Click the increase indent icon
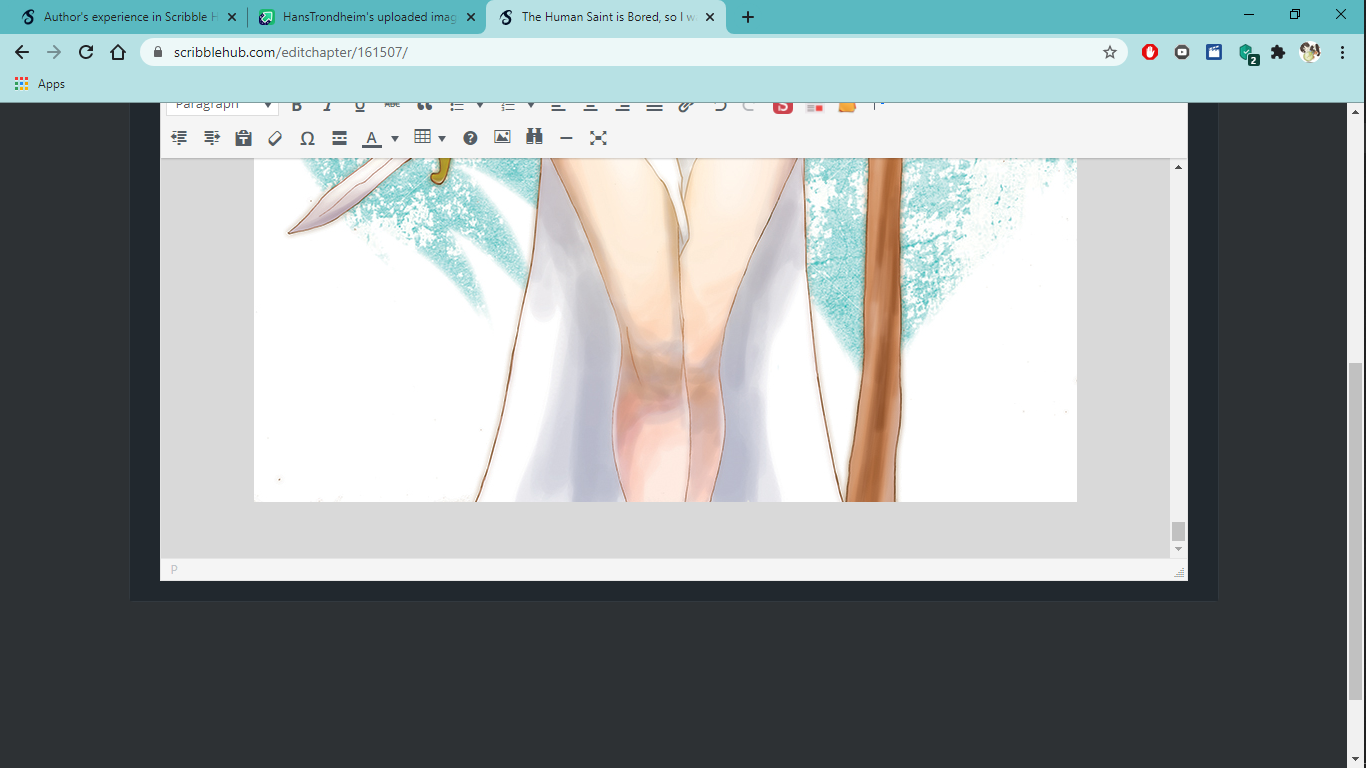1366x768 pixels. click(211, 138)
